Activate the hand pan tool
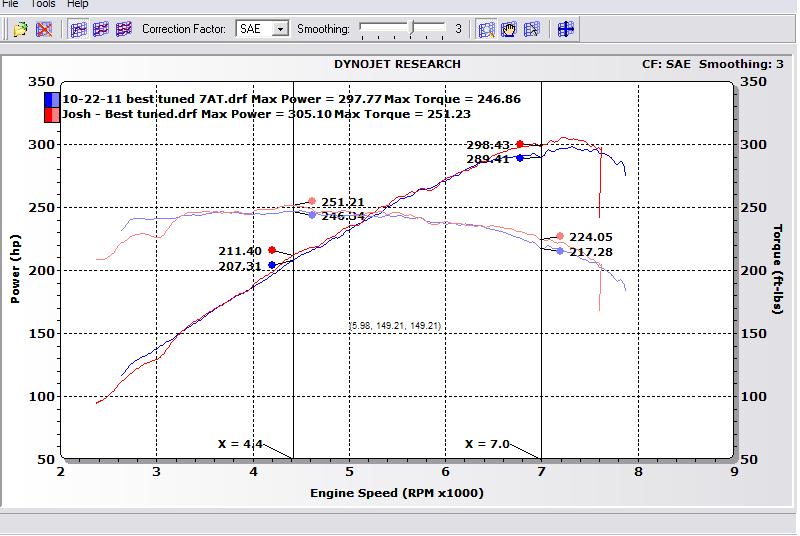The image size is (800, 536). (509, 29)
